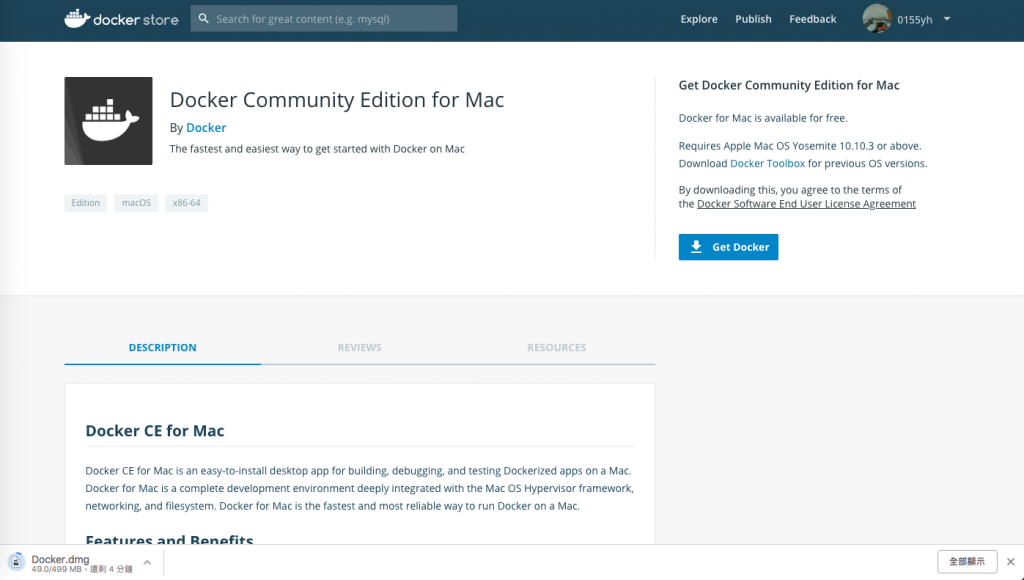
Task: Switch to the REVIEWS tab
Action: 360,347
